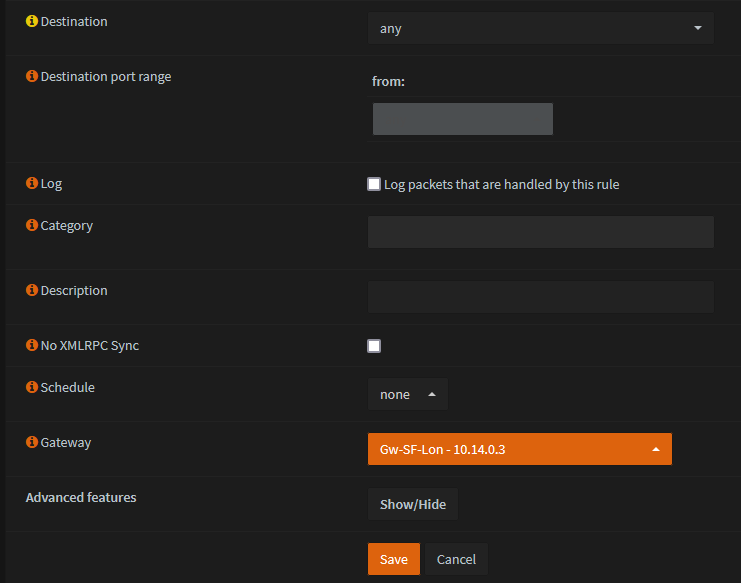Click the info icon next to Category
The width and height of the screenshot is (741, 583).
click(x=32, y=226)
